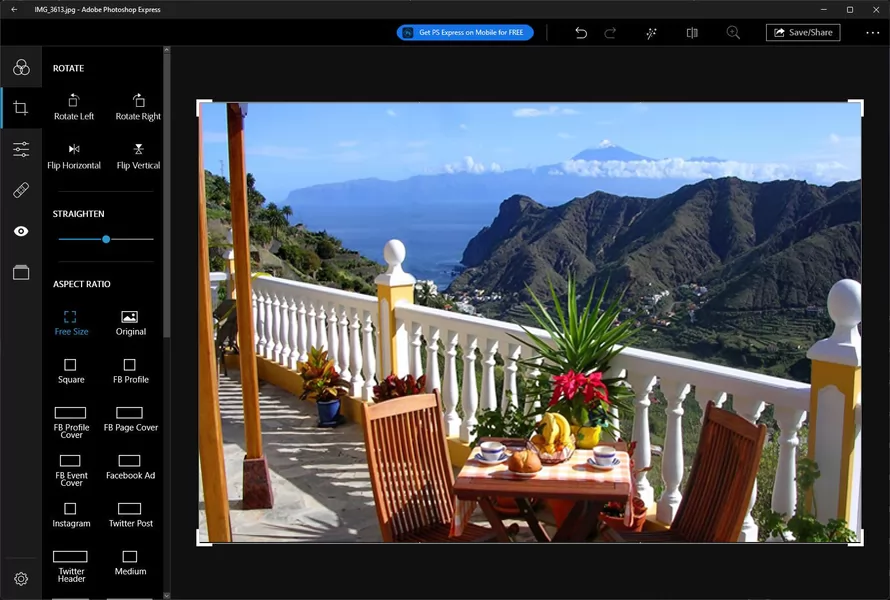Click the top-left crop corner handle

(x=204, y=107)
